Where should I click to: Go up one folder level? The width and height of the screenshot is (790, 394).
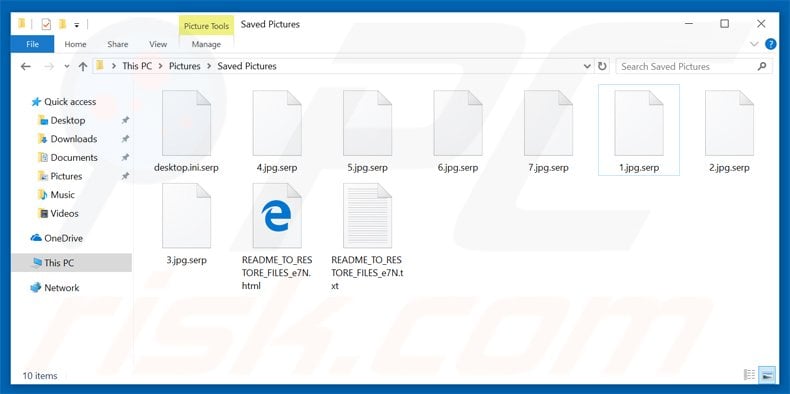[x=83, y=67]
